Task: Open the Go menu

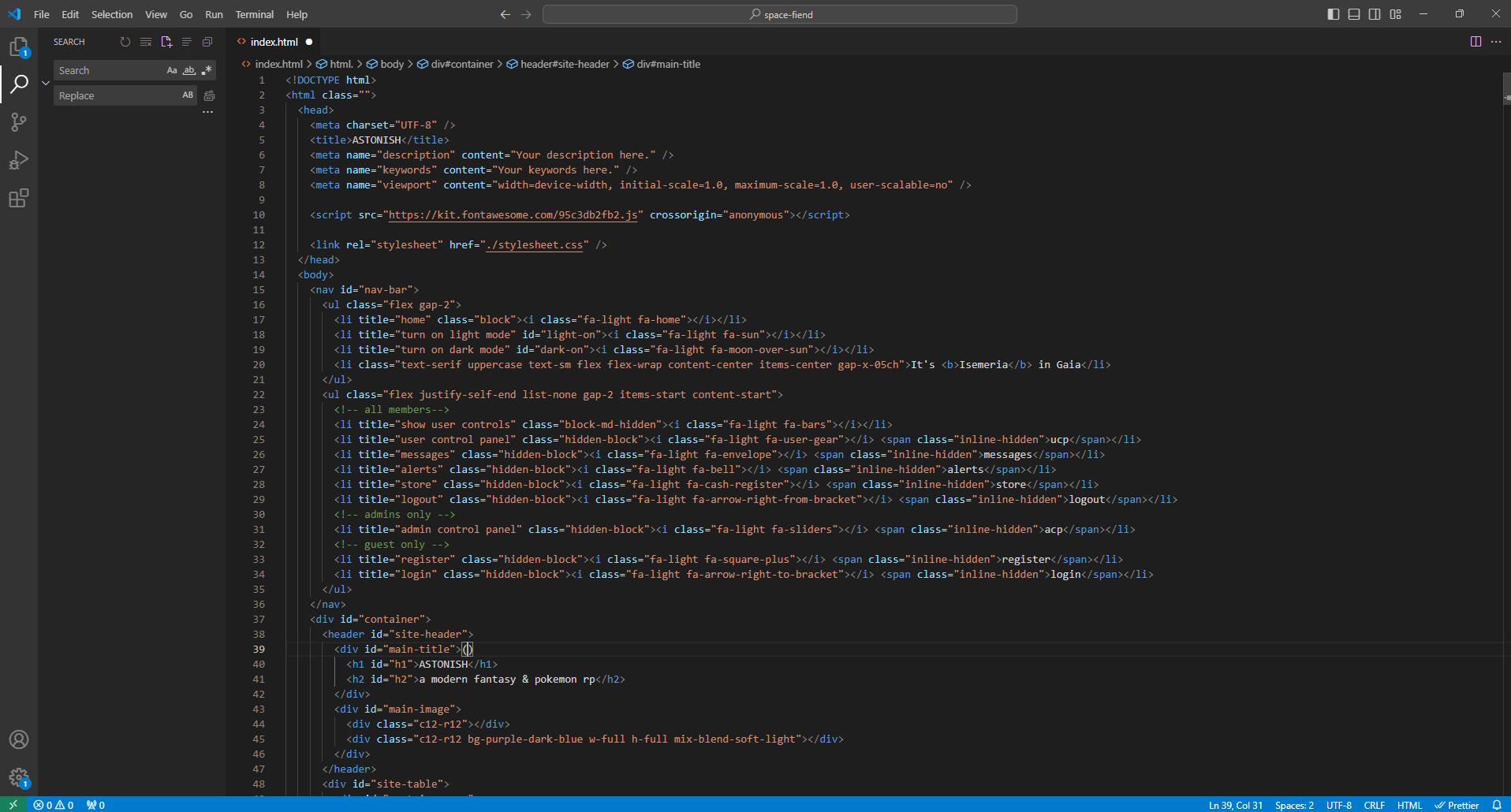Action: click(186, 14)
